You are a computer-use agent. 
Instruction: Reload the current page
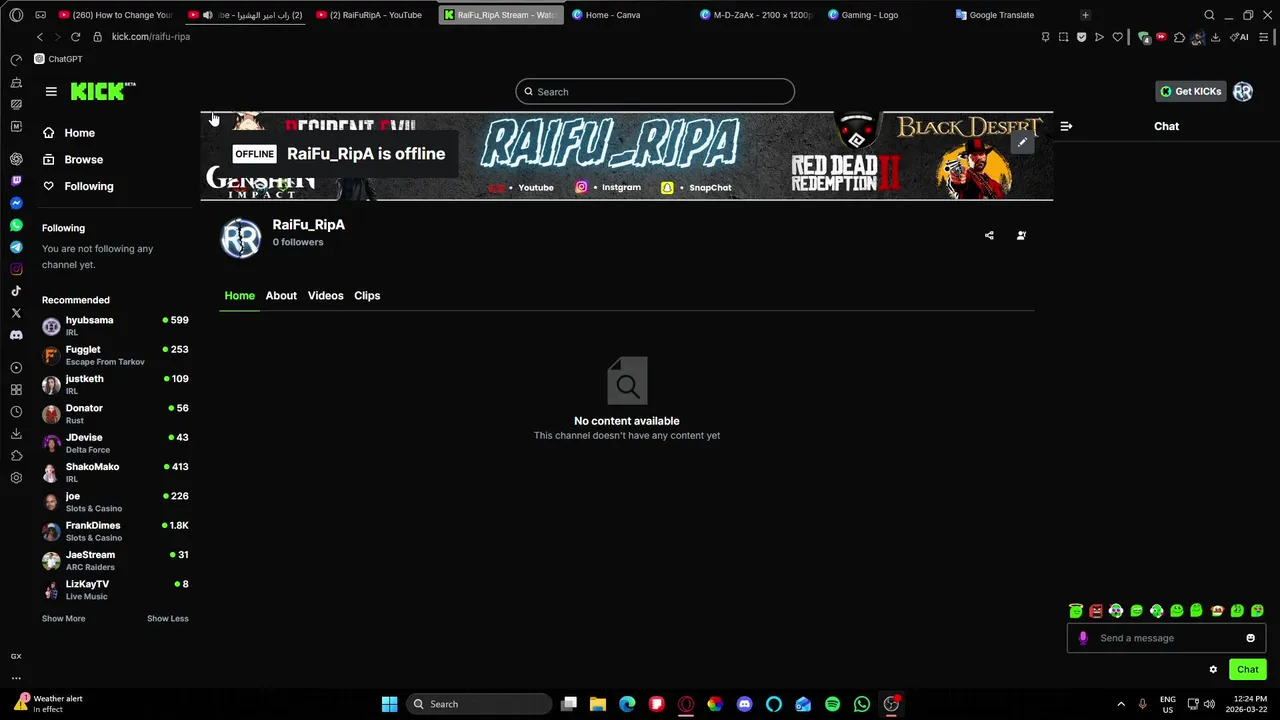[75, 37]
